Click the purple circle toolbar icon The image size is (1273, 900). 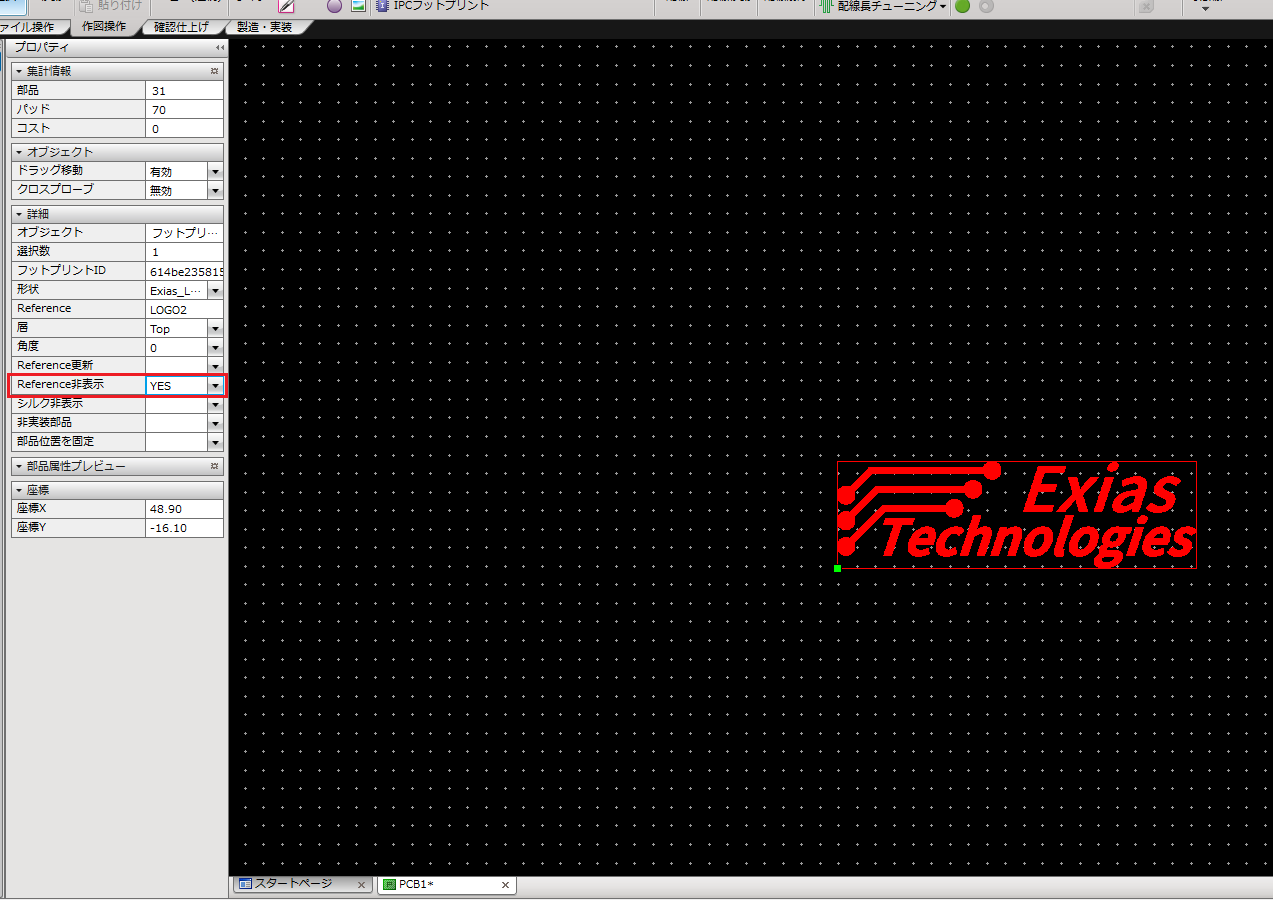point(335,6)
